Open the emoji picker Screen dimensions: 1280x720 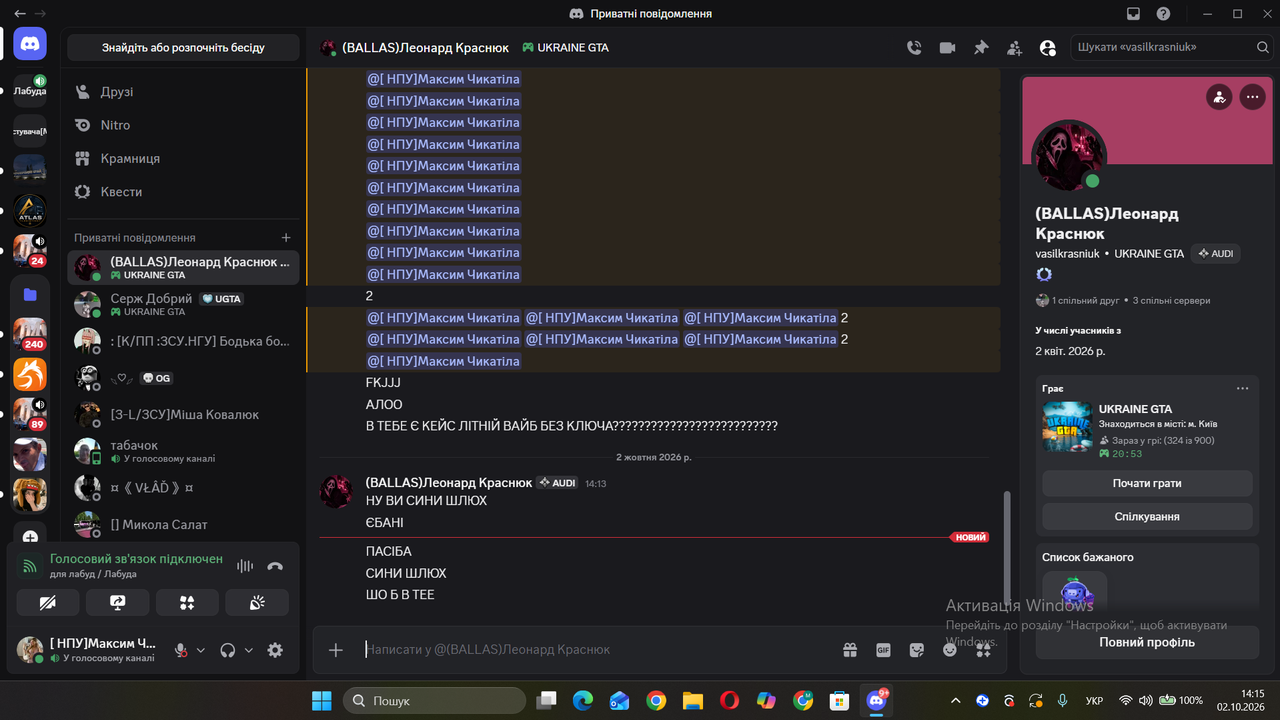click(x=950, y=650)
